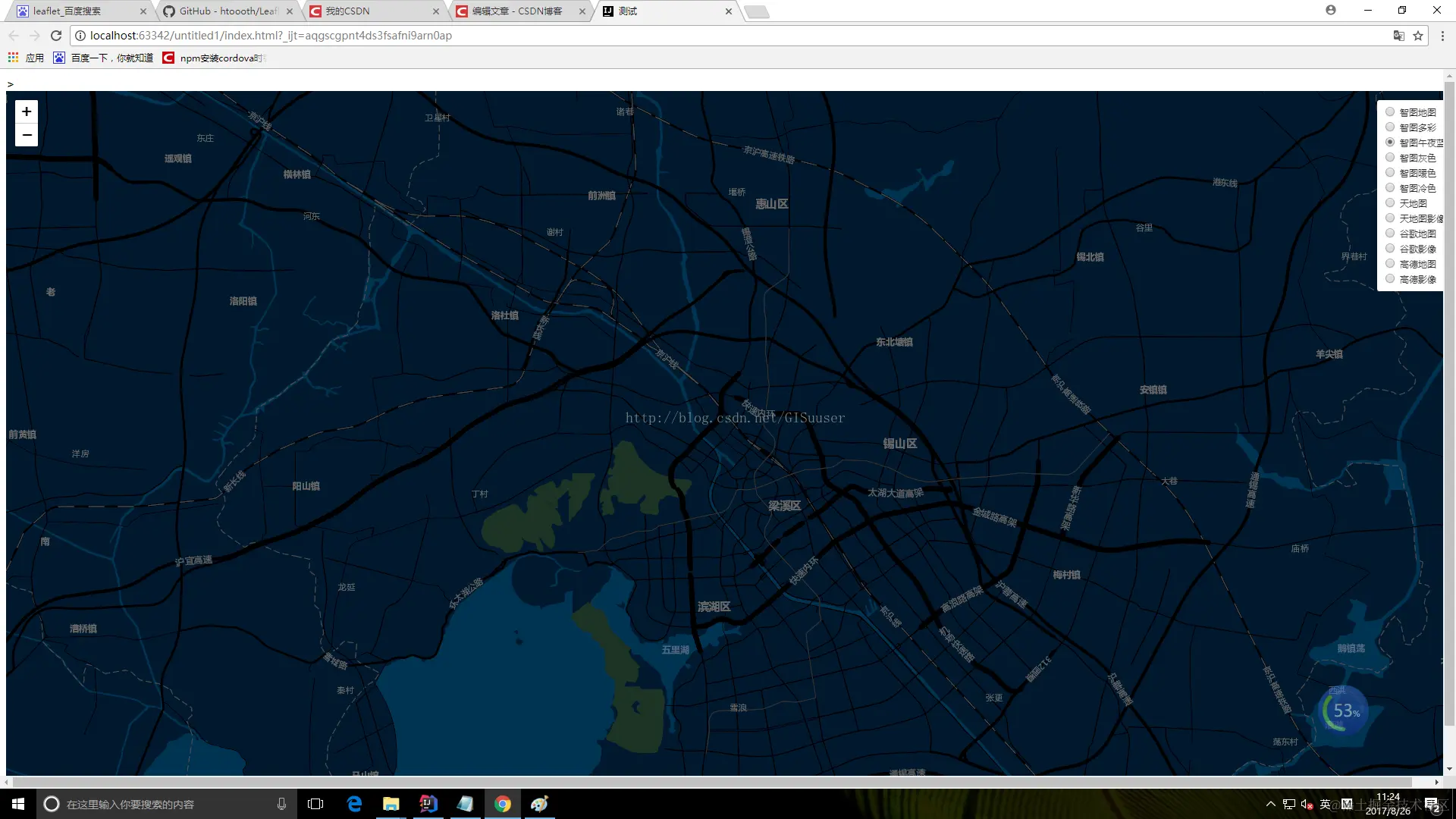The width and height of the screenshot is (1456, 819).
Task: Click the address bar URL field
Action: click(x=682, y=36)
